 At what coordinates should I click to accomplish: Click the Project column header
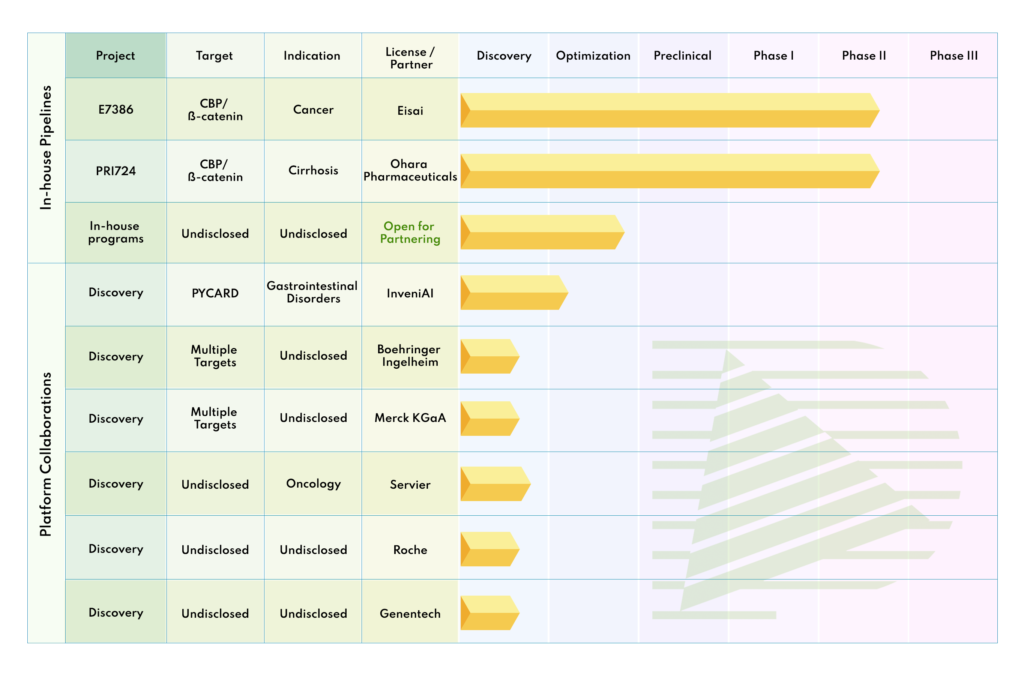[115, 56]
